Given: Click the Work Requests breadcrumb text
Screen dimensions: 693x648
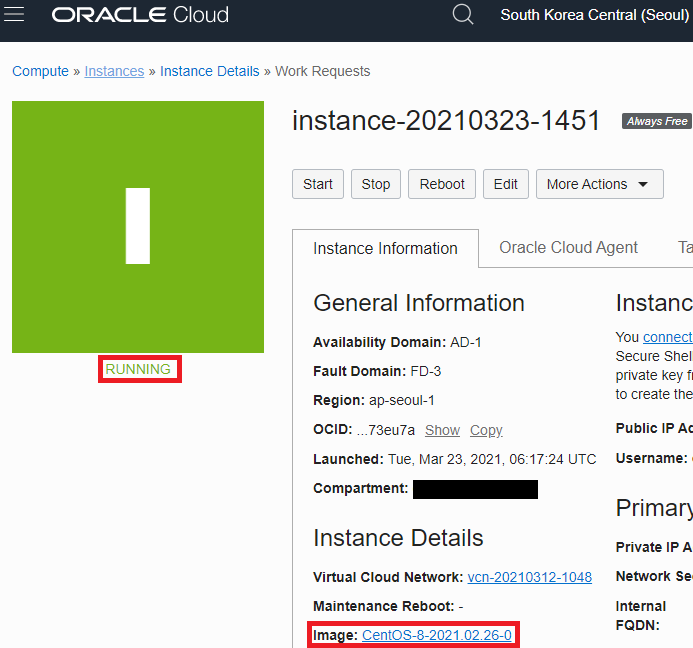Looking at the screenshot, I should (323, 71).
